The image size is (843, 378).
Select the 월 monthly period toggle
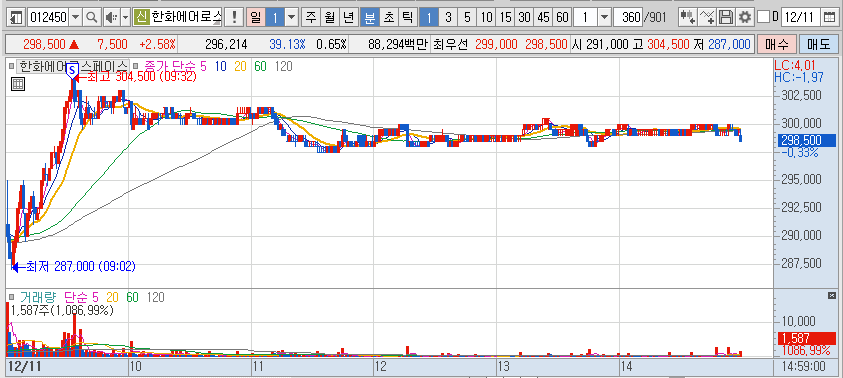tap(330, 18)
